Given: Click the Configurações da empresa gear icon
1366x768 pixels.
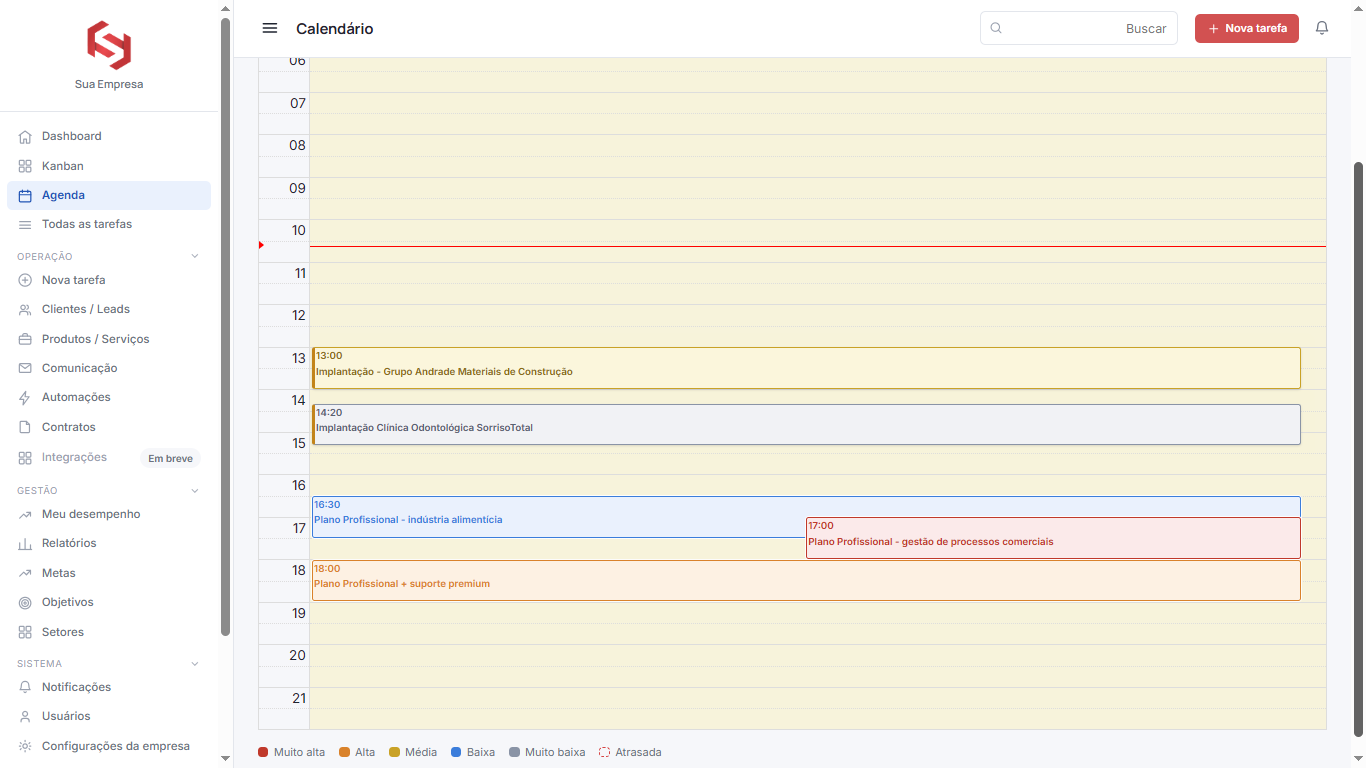Looking at the screenshot, I should pyautogui.click(x=25, y=746).
